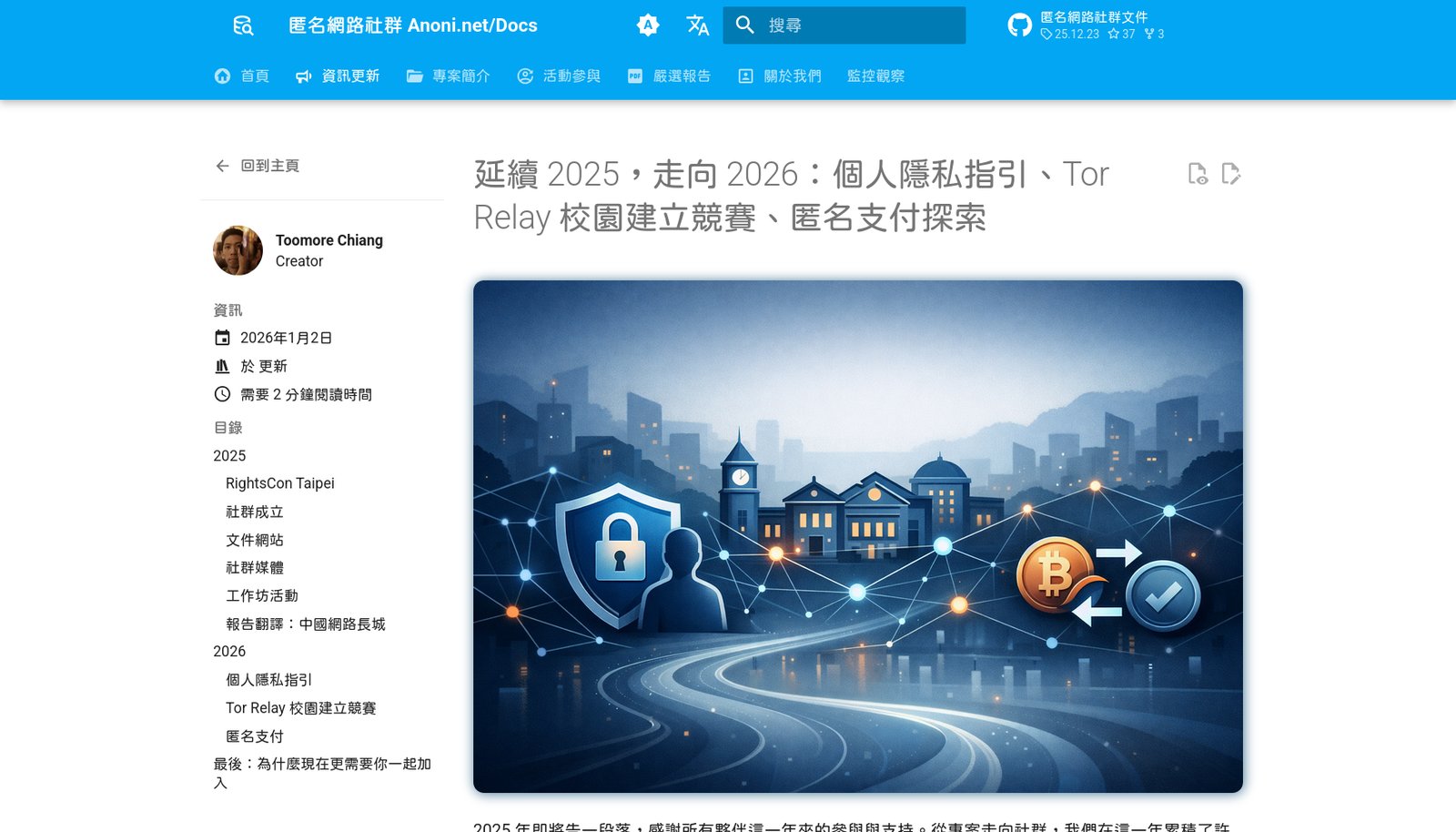1456x832 pixels.
Task: Click the edit this page icon
Action: tap(1230, 174)
